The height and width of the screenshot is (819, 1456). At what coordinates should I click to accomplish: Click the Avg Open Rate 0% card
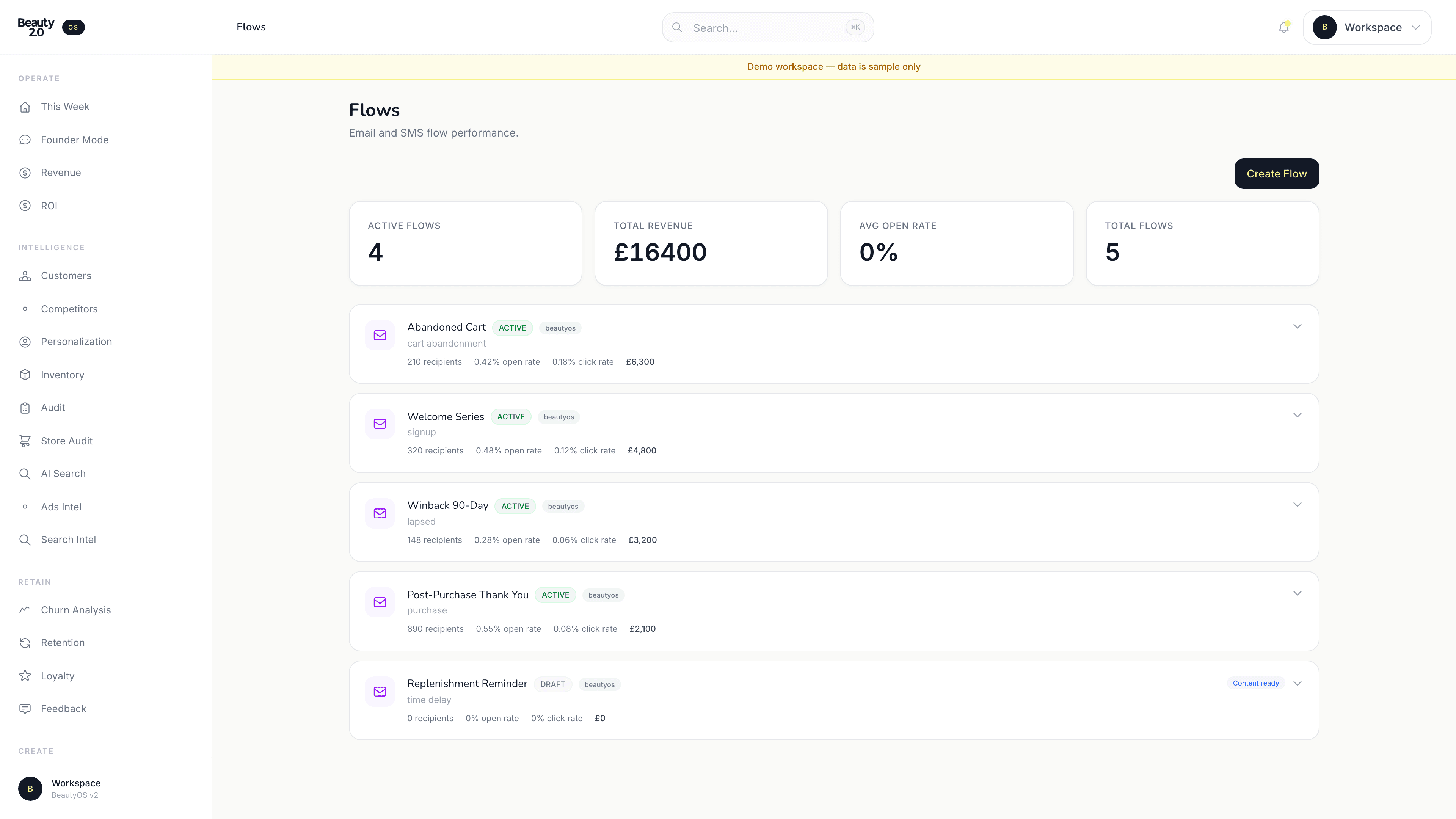[x=956, y=243]
